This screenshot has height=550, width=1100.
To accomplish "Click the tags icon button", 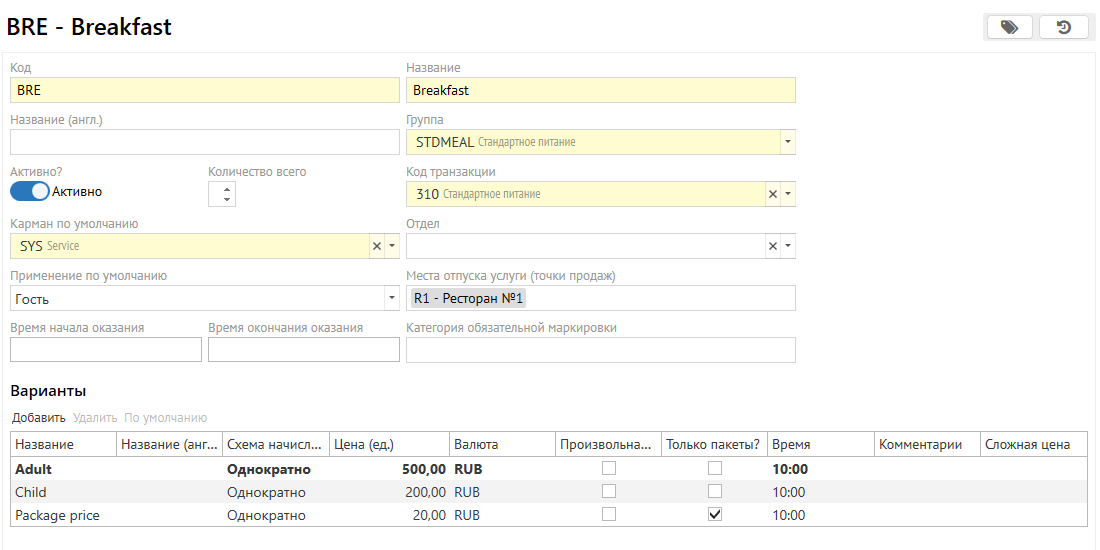I will click(1009, 27).
